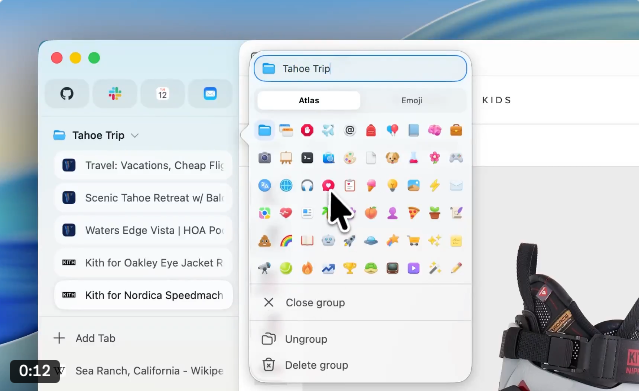Open Kith for Oakley Eye Jacket tab
This screenshot has height=391, width=639.
[143, 263]
